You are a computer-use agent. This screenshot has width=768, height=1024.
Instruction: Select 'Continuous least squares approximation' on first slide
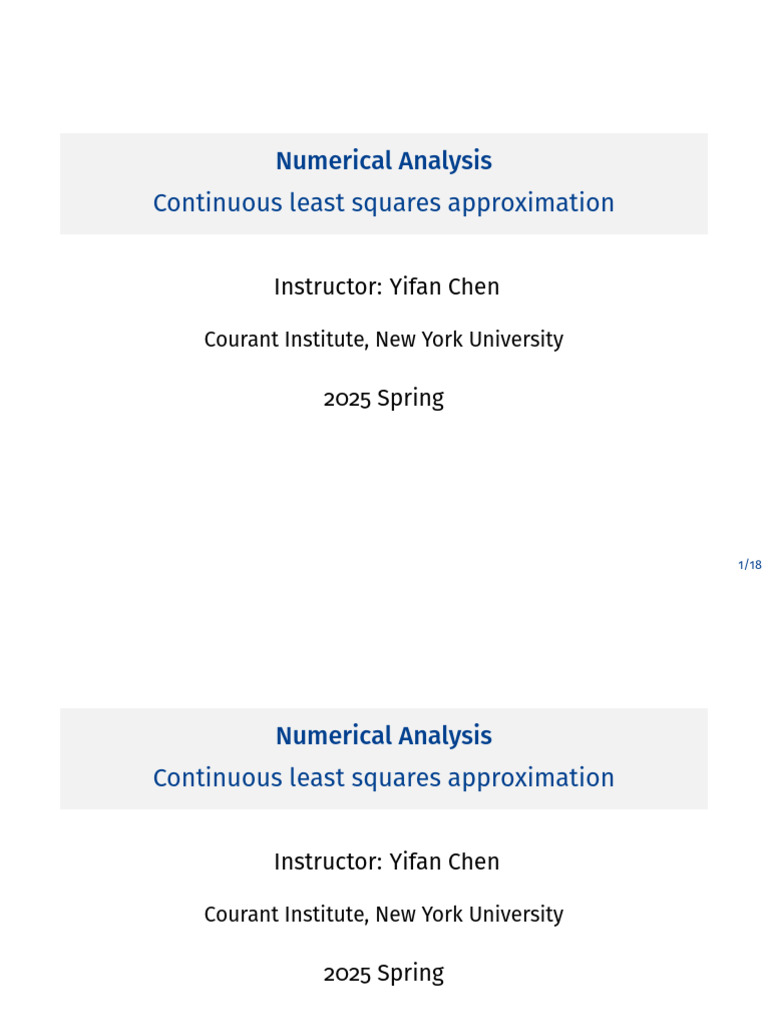(x=384, y=203)
